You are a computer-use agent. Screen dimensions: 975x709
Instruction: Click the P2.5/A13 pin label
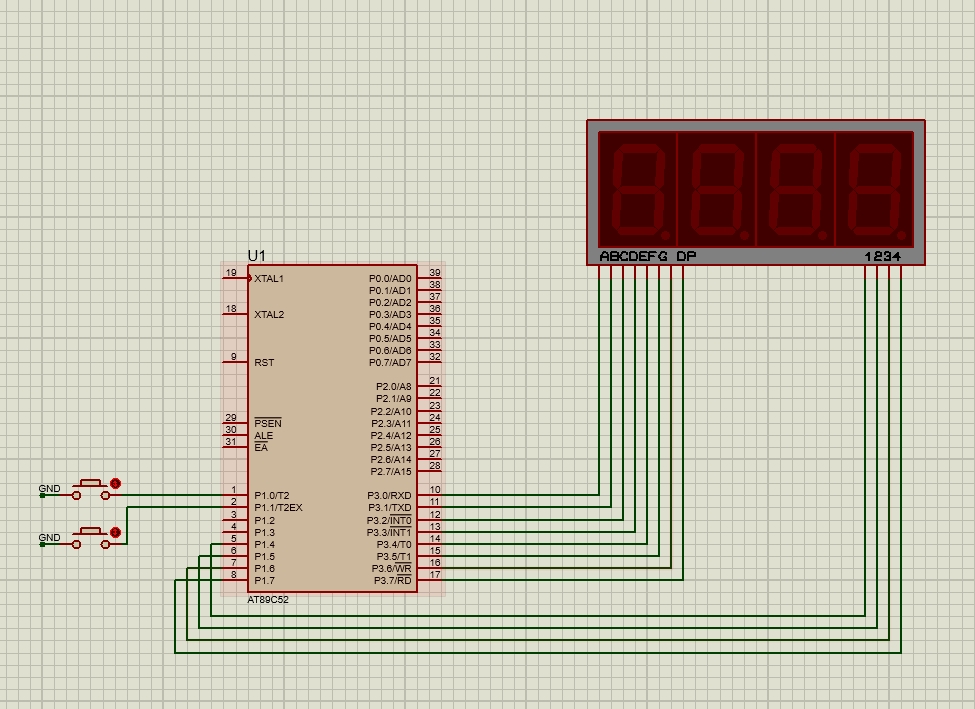(391, 448)
